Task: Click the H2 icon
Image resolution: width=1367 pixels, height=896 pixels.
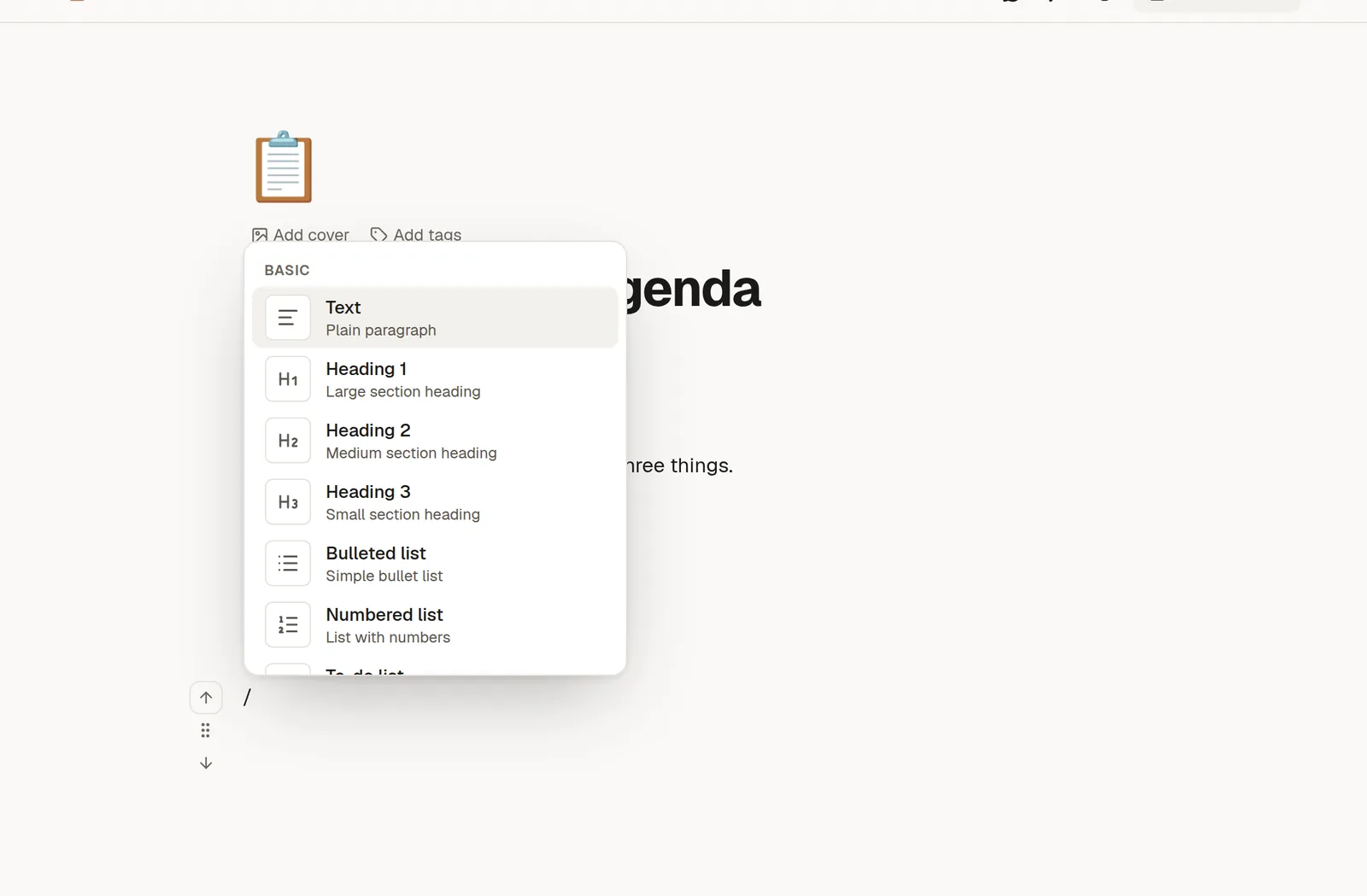Action: tap(288, 441)
